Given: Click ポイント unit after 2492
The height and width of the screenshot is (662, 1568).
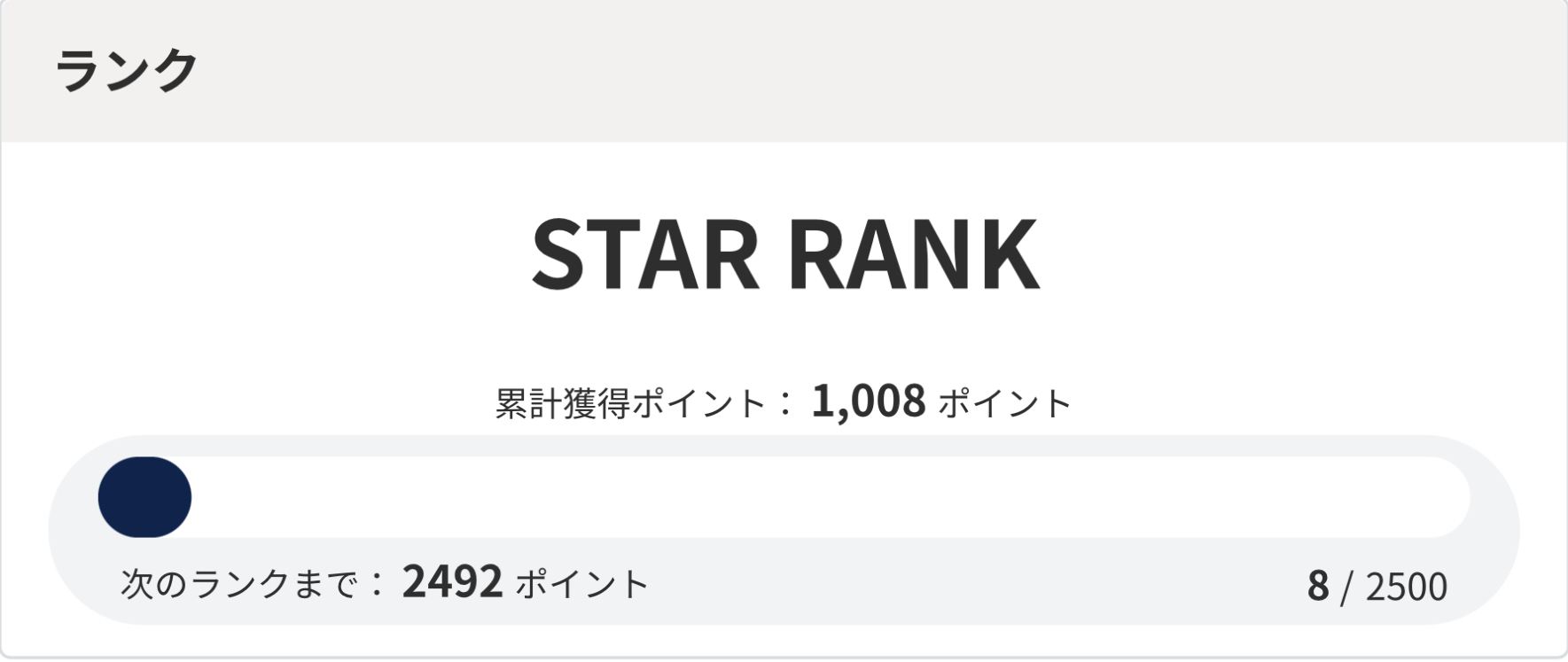Looking at the screenshot, I should (x=582, y=585).
